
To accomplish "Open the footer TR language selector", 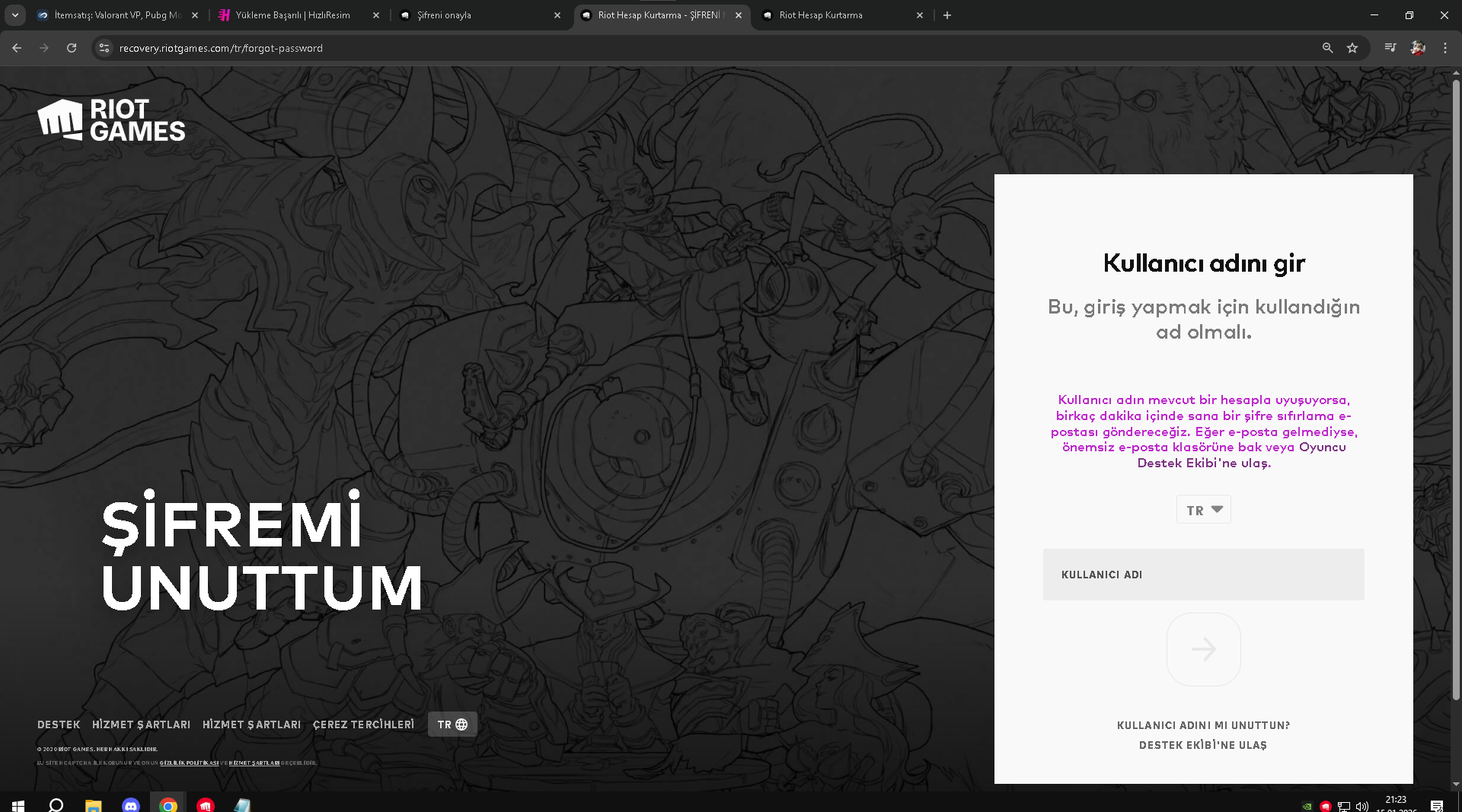I will (452, 724).
